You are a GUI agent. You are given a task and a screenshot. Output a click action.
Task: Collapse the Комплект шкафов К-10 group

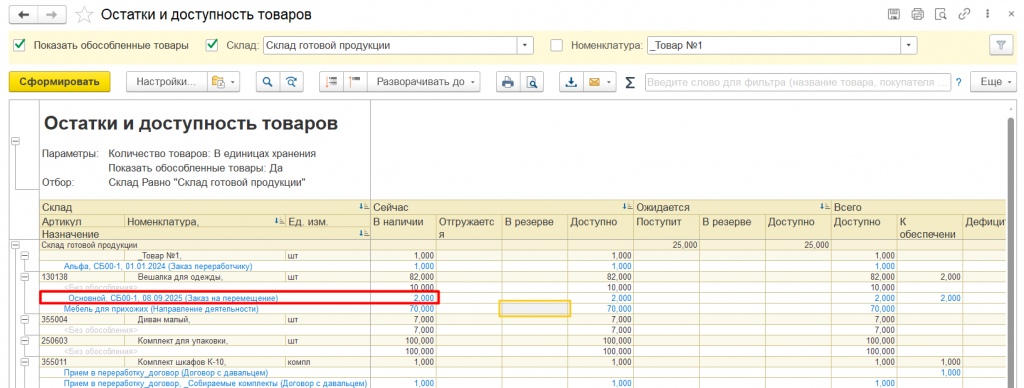(25, 361)
